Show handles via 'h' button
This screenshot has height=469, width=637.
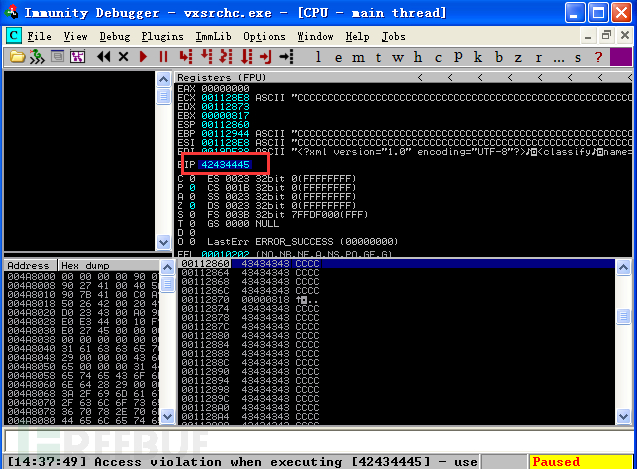click(x=418, y=57)
